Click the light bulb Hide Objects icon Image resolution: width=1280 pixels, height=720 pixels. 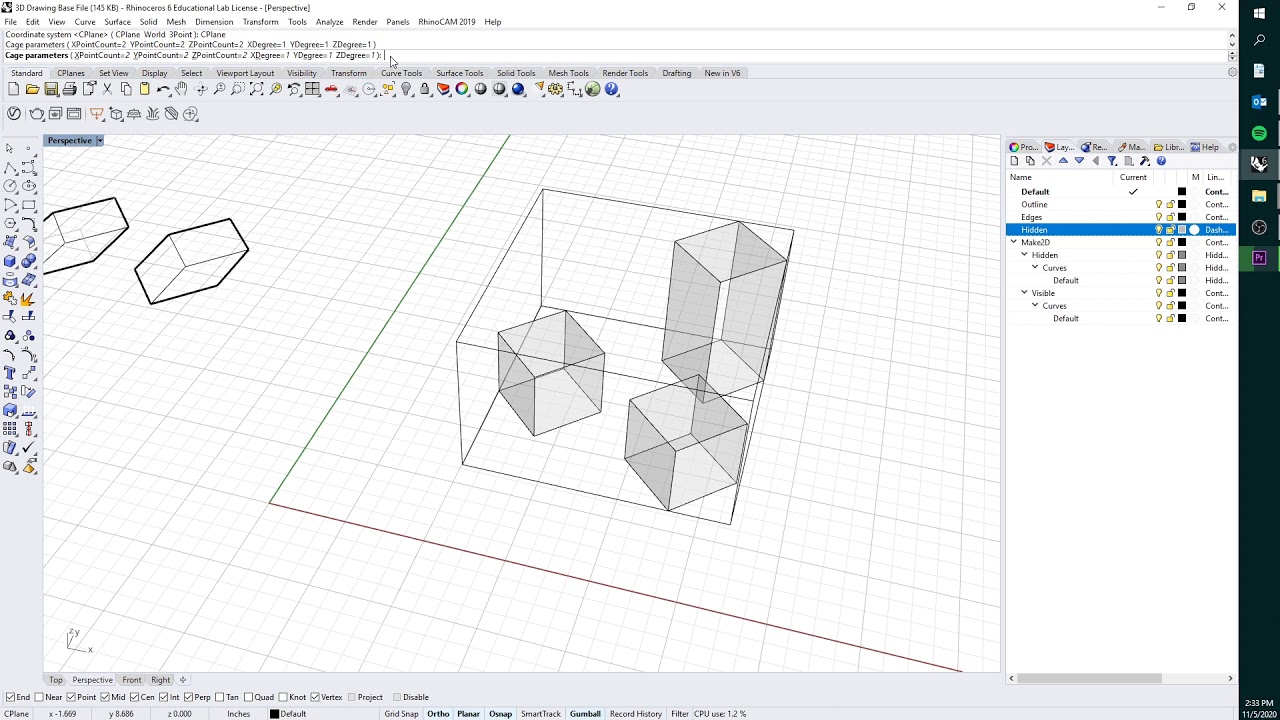(x=406, y=89)
